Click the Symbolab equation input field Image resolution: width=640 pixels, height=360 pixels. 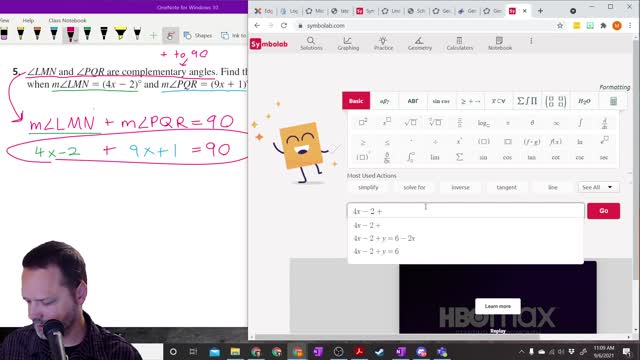pyautogui.click(x=466, y=211)
